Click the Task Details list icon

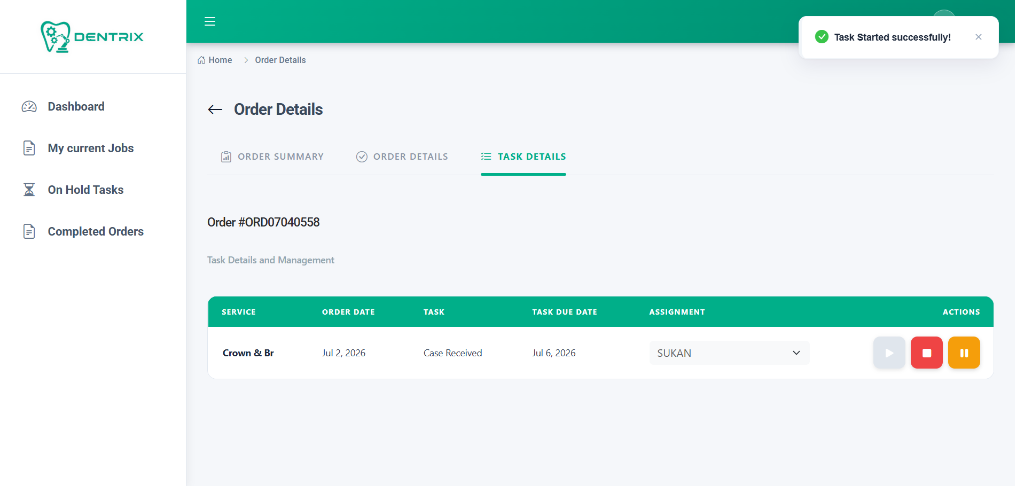click(x=486, y=157)
